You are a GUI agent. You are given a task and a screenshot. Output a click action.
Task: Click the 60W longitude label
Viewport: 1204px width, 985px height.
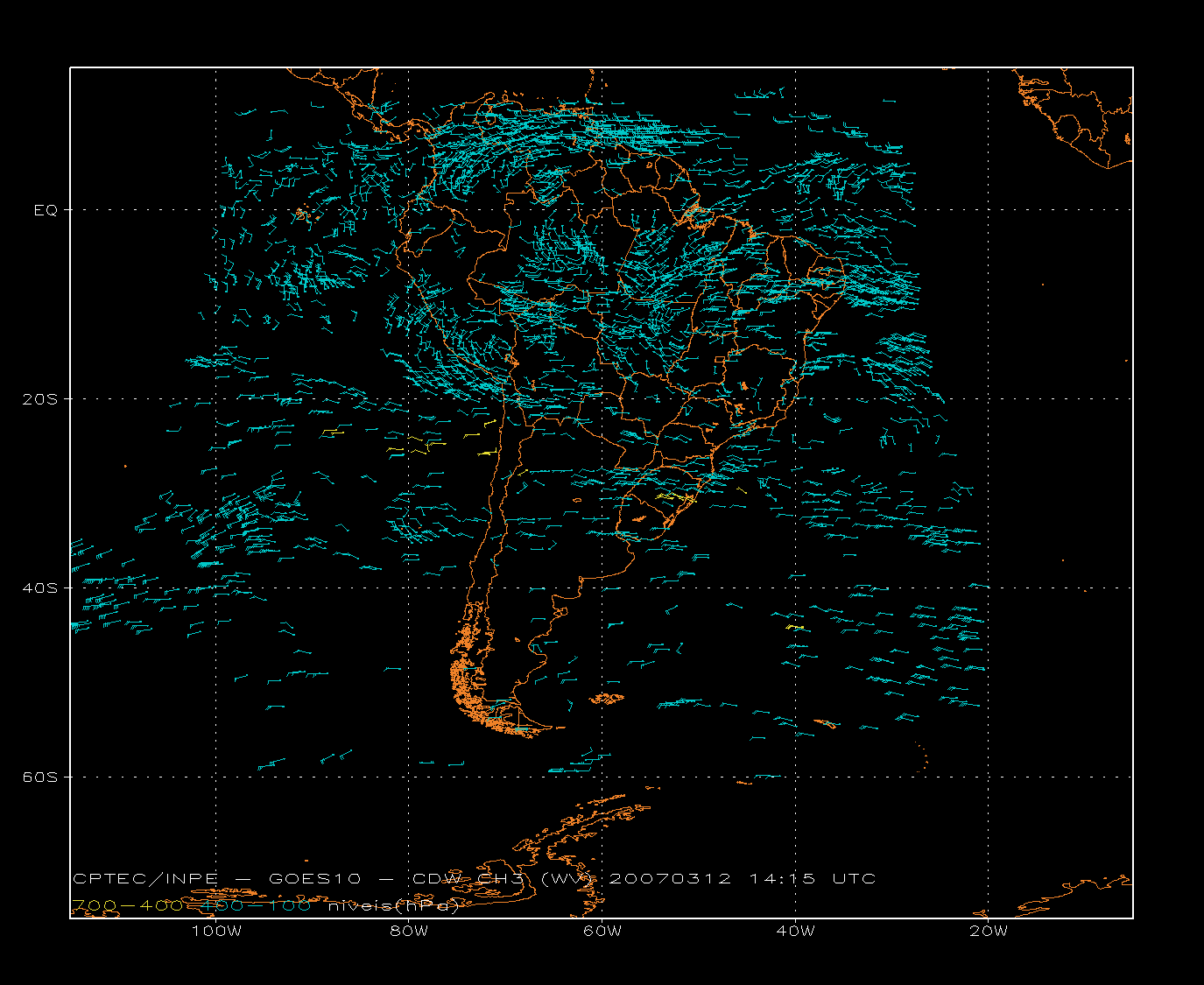(602, 932)
